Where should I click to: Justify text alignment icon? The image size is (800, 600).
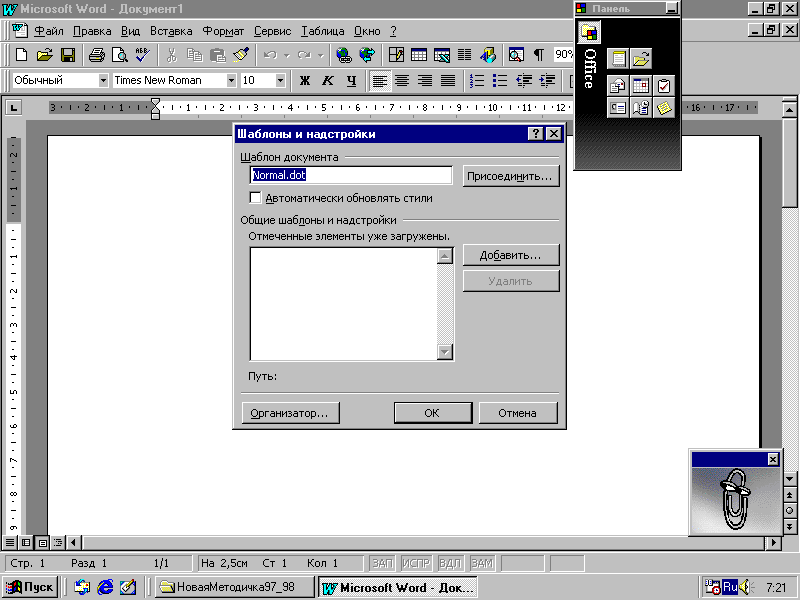[448, 81]
